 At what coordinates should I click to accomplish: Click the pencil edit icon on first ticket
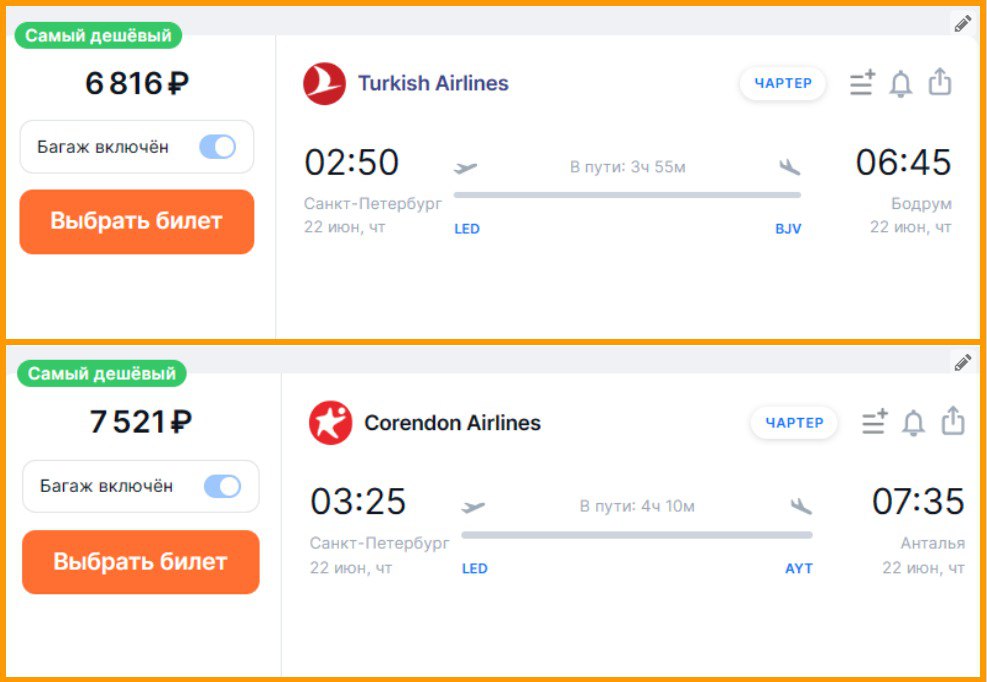coord(962,24)
